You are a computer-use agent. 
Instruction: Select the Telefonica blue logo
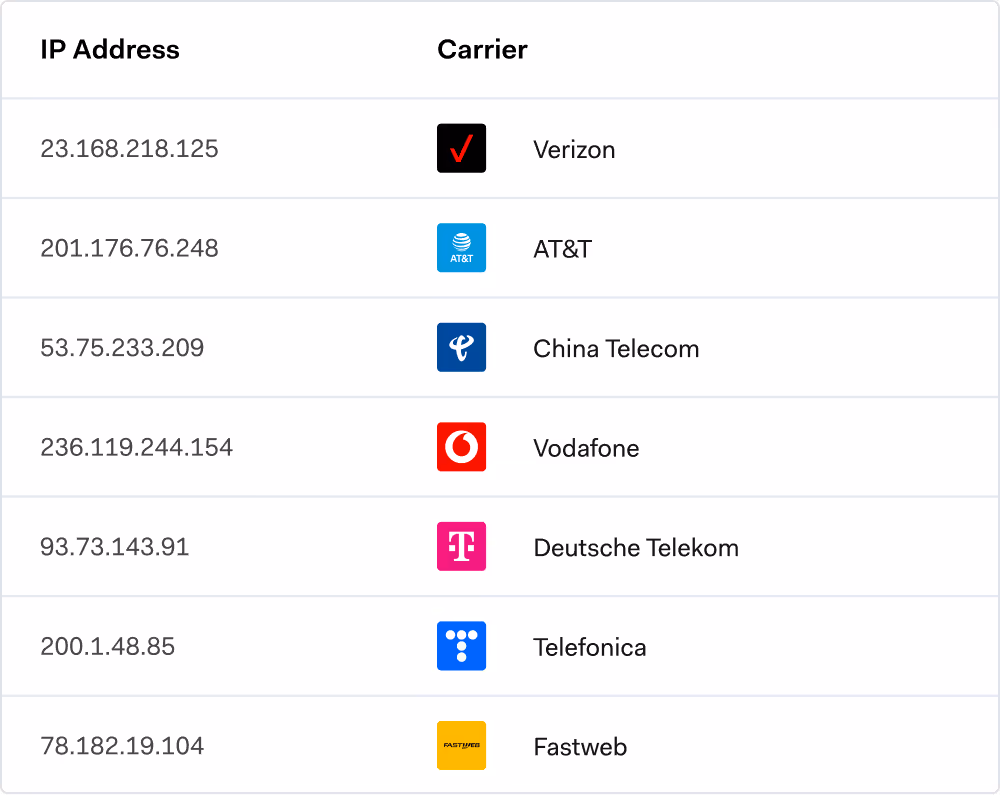coord(461,646)
